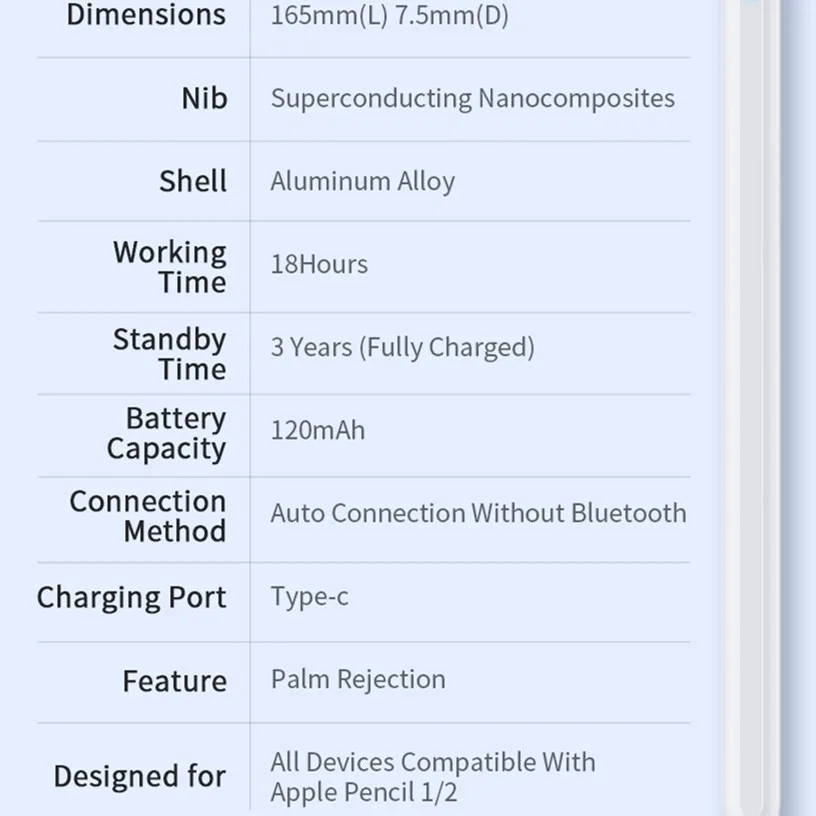
Task: Click the Charging Port label
Action: click(x=132, y=597)
